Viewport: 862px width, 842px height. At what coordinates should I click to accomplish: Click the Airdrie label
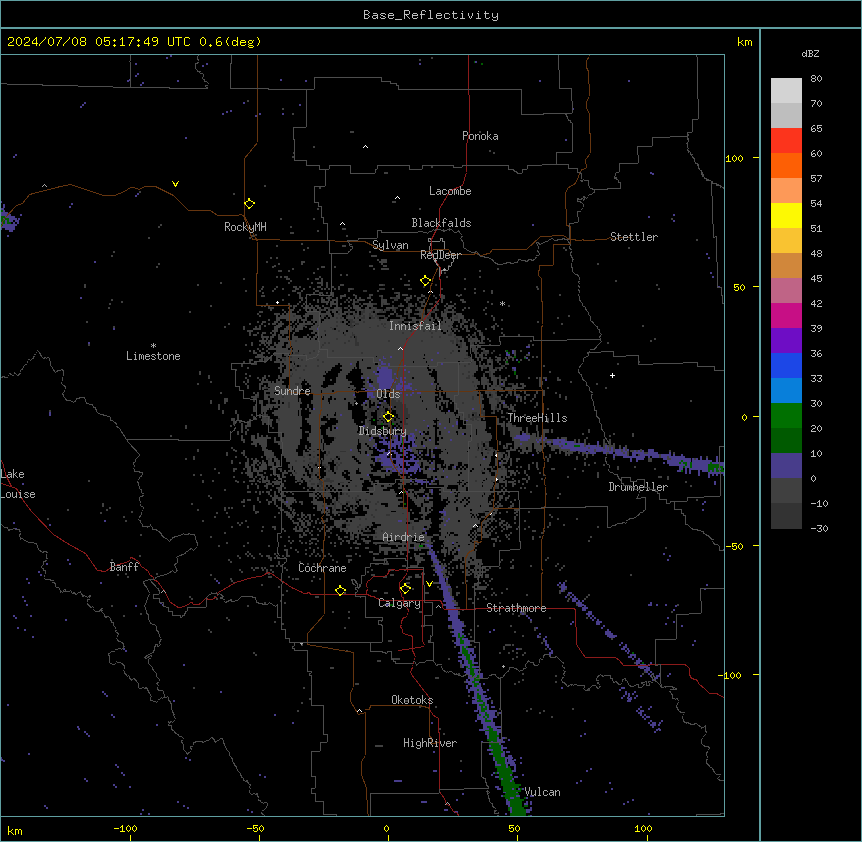[404, 537]
